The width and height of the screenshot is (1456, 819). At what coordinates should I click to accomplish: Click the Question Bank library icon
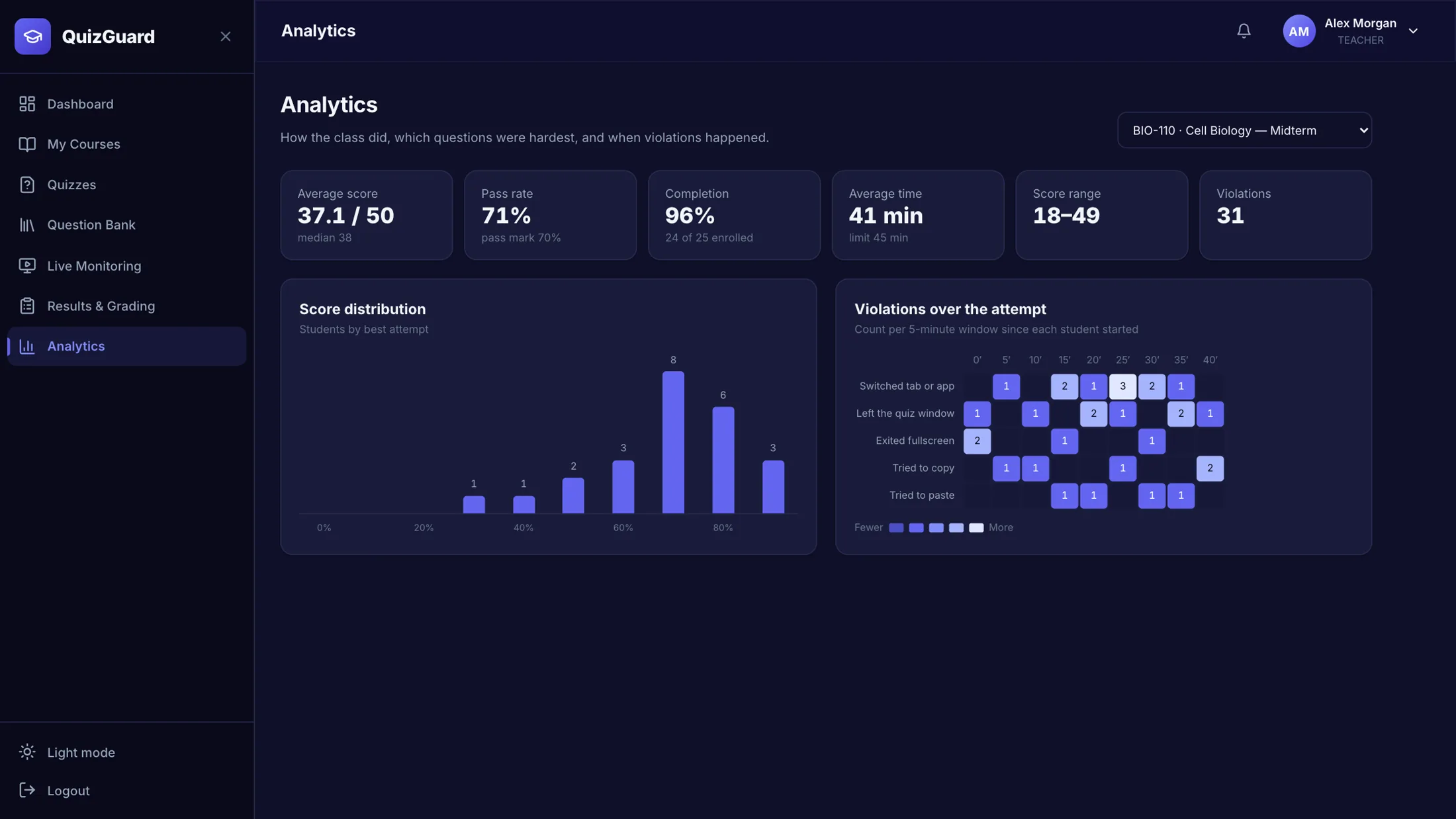pos(27,225)
